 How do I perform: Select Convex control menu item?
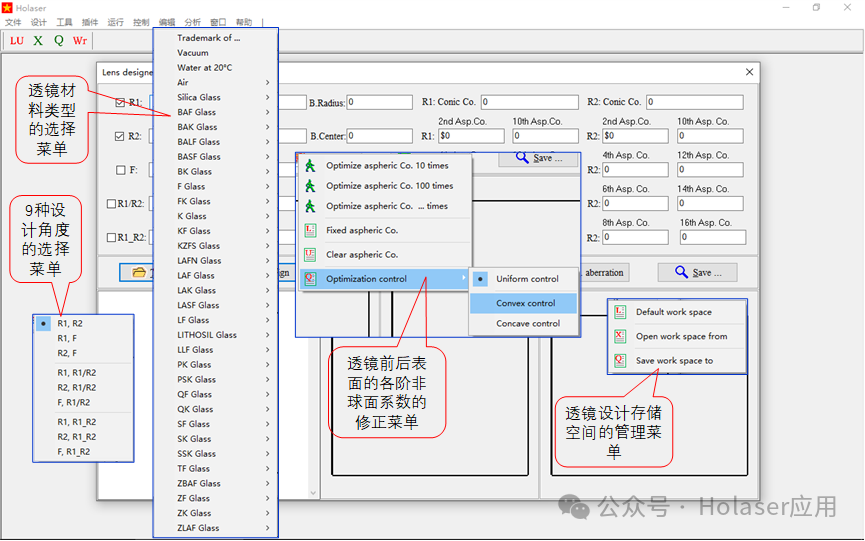tap(523, 303)
